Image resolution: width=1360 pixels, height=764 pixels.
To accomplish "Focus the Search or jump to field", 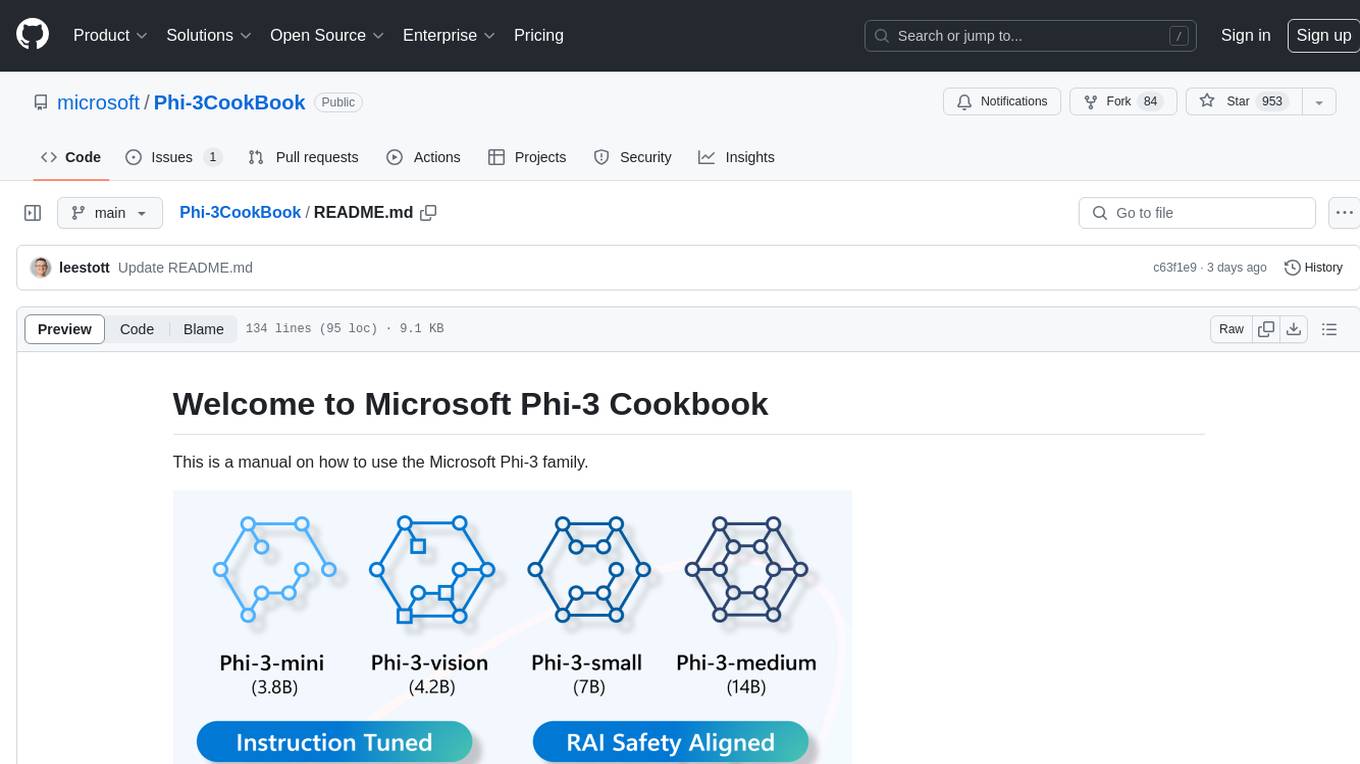I will (1032, 36).
